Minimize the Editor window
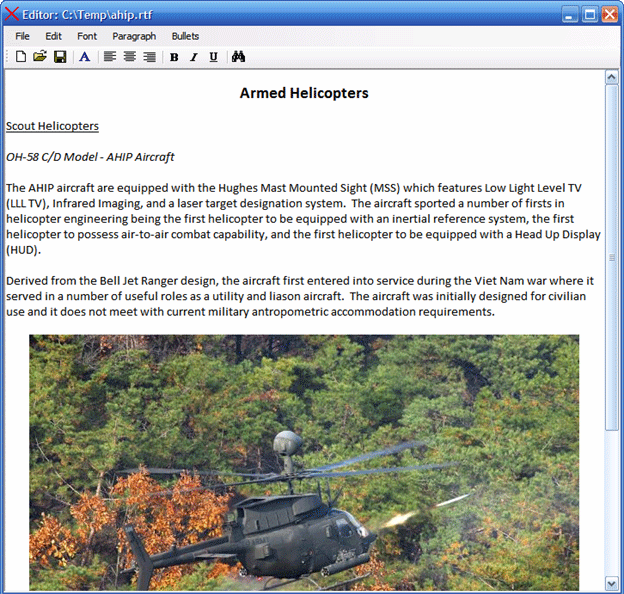624x594 pixels. (x=569, y=15)
